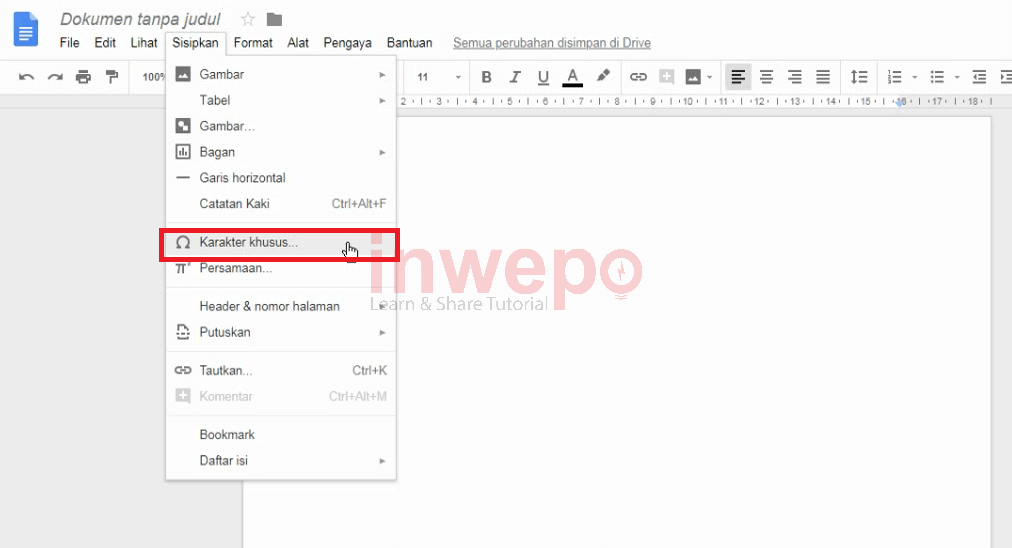The height and width of the screenshot is (548, 1012).
Task: Enable center text alignment
Action: (x=766, y=77)
